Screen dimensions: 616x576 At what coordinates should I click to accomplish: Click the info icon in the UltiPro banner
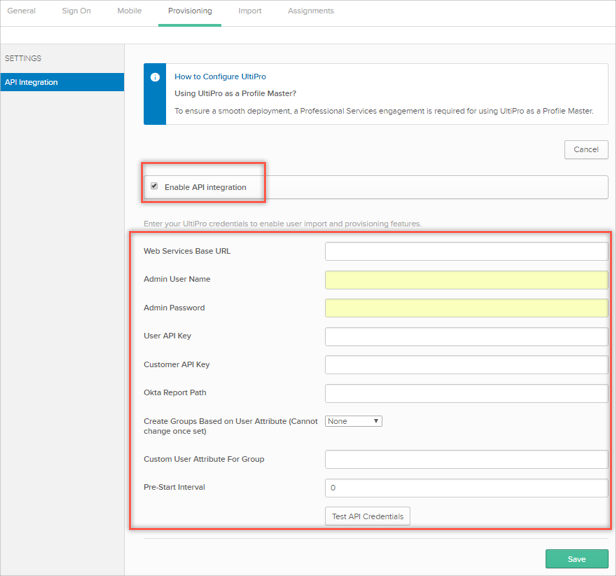click(x=155, y=77)
